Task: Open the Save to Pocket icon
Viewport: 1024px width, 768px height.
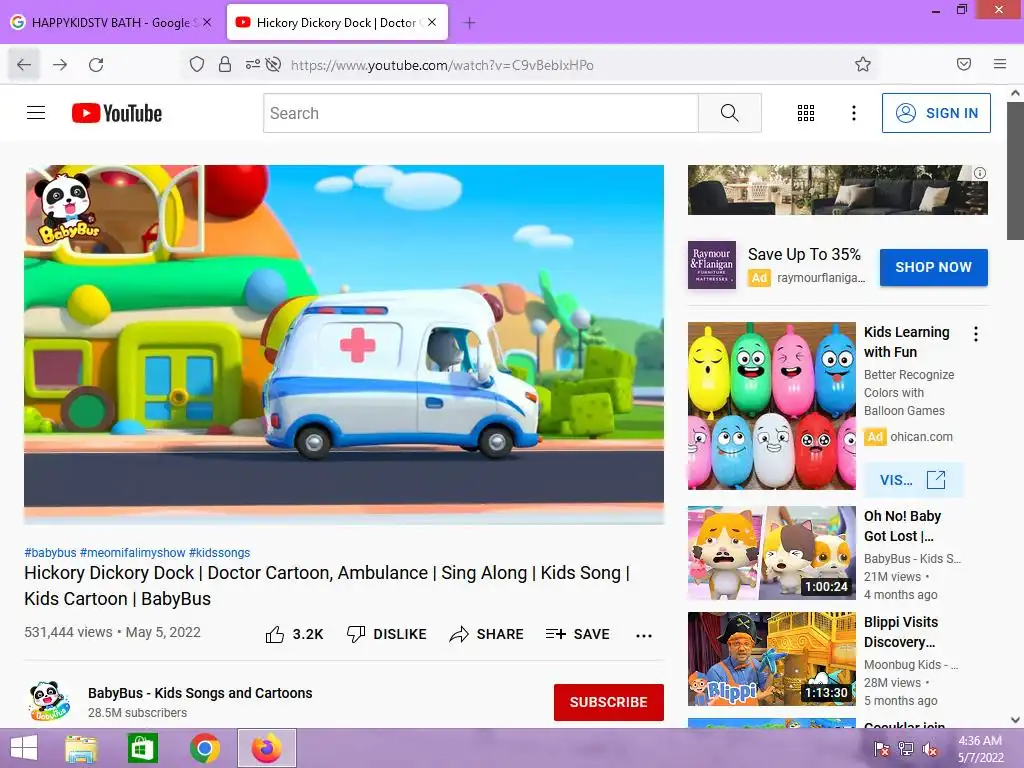Action: click(964, 64)
